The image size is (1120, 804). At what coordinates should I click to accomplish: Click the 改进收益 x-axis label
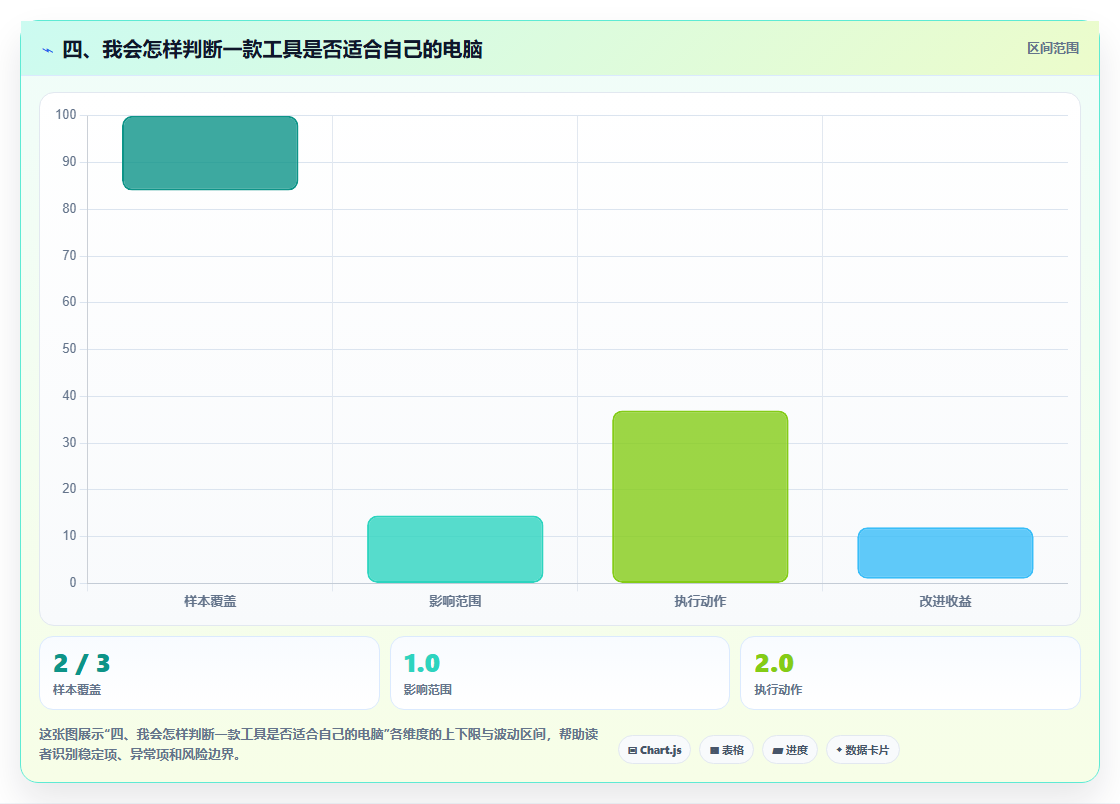point(945,601)
